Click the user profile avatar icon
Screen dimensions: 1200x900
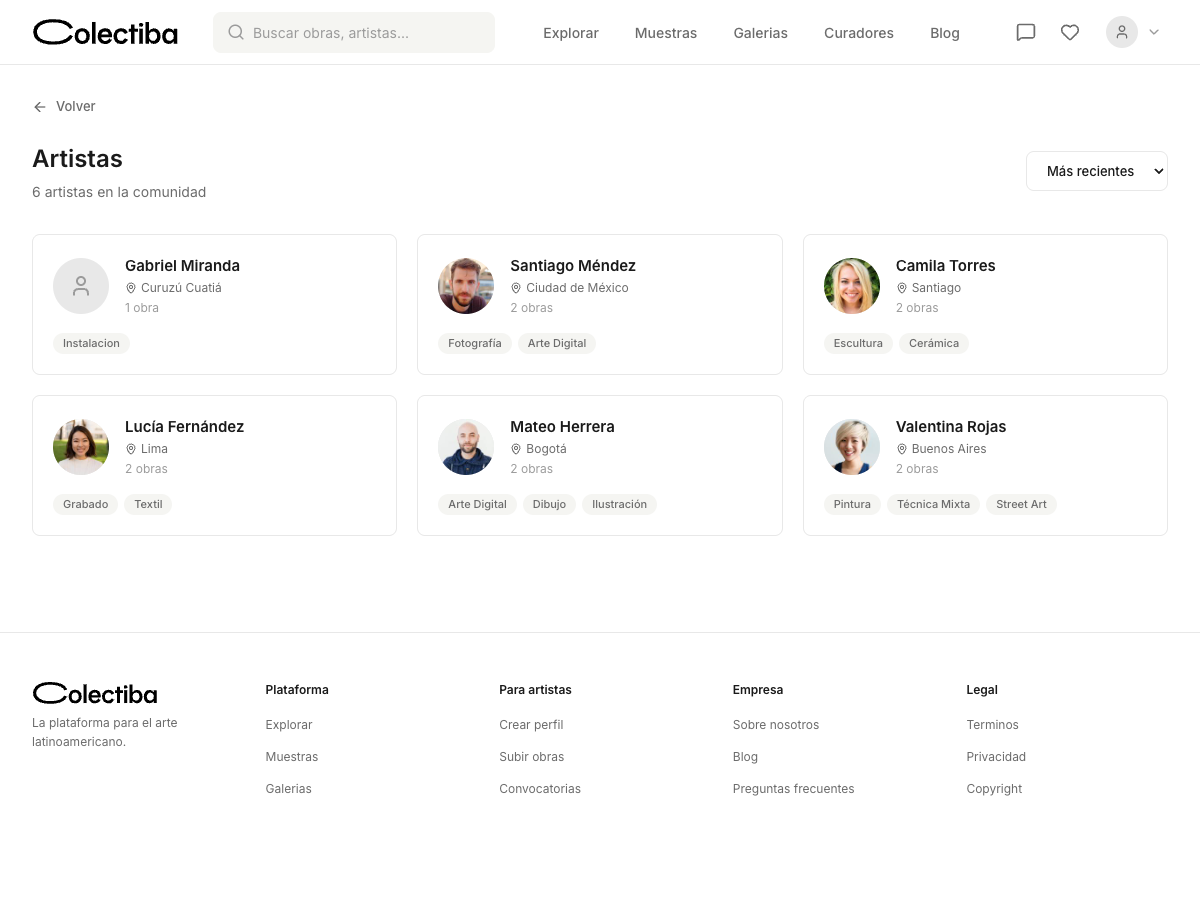[1122, 32]
